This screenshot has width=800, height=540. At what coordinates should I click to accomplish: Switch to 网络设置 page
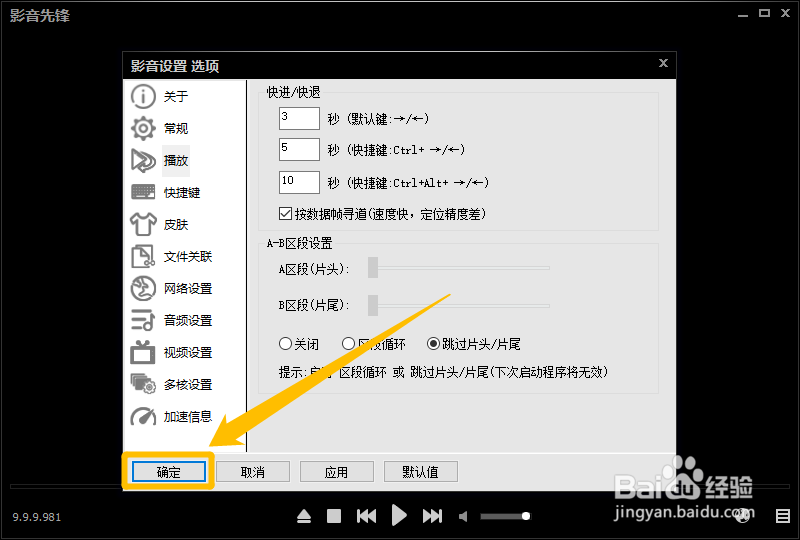click(x=188, y=288)
